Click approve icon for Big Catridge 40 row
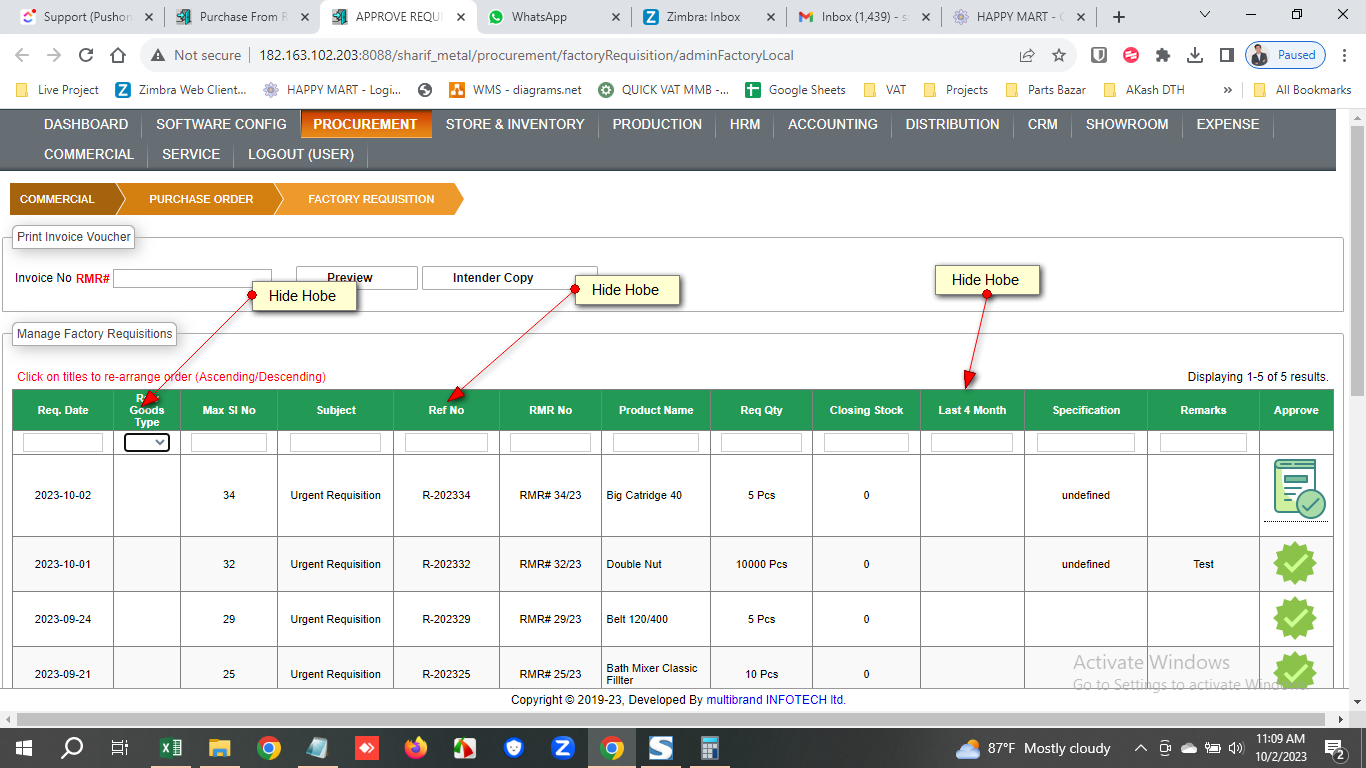The width and height of the screenshot is (1366, 768). [1298, 489]
